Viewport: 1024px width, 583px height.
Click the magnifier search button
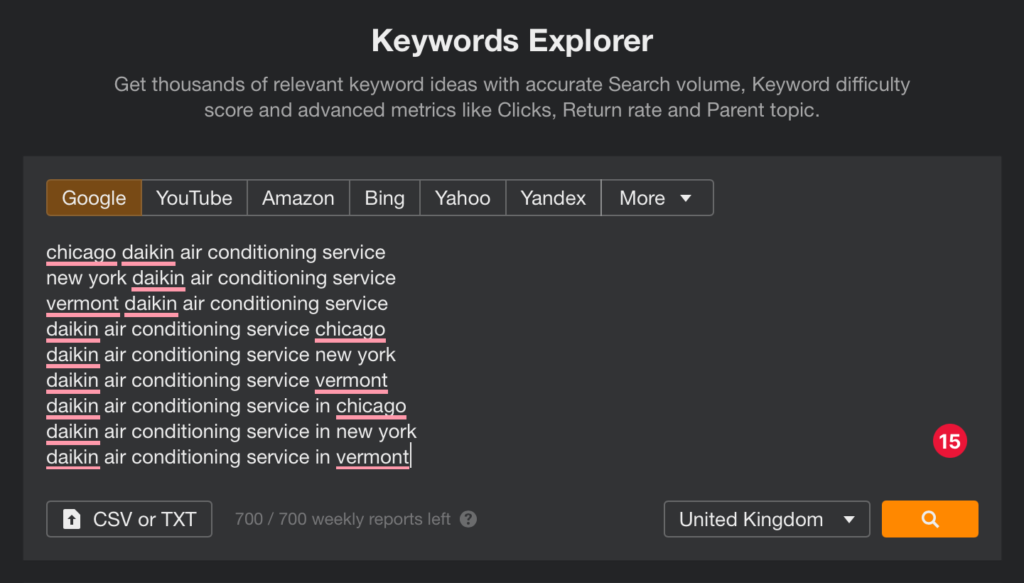click(929, 519)
